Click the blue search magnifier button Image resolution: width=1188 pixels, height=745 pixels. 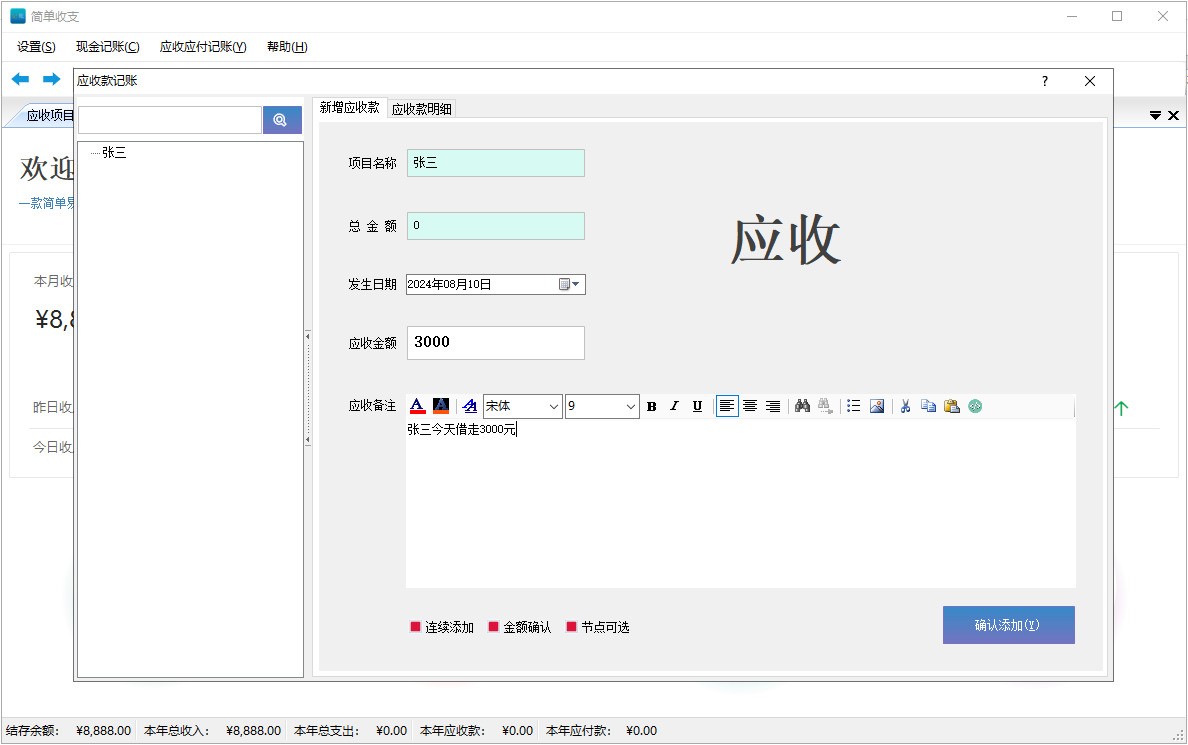(281, 119)
